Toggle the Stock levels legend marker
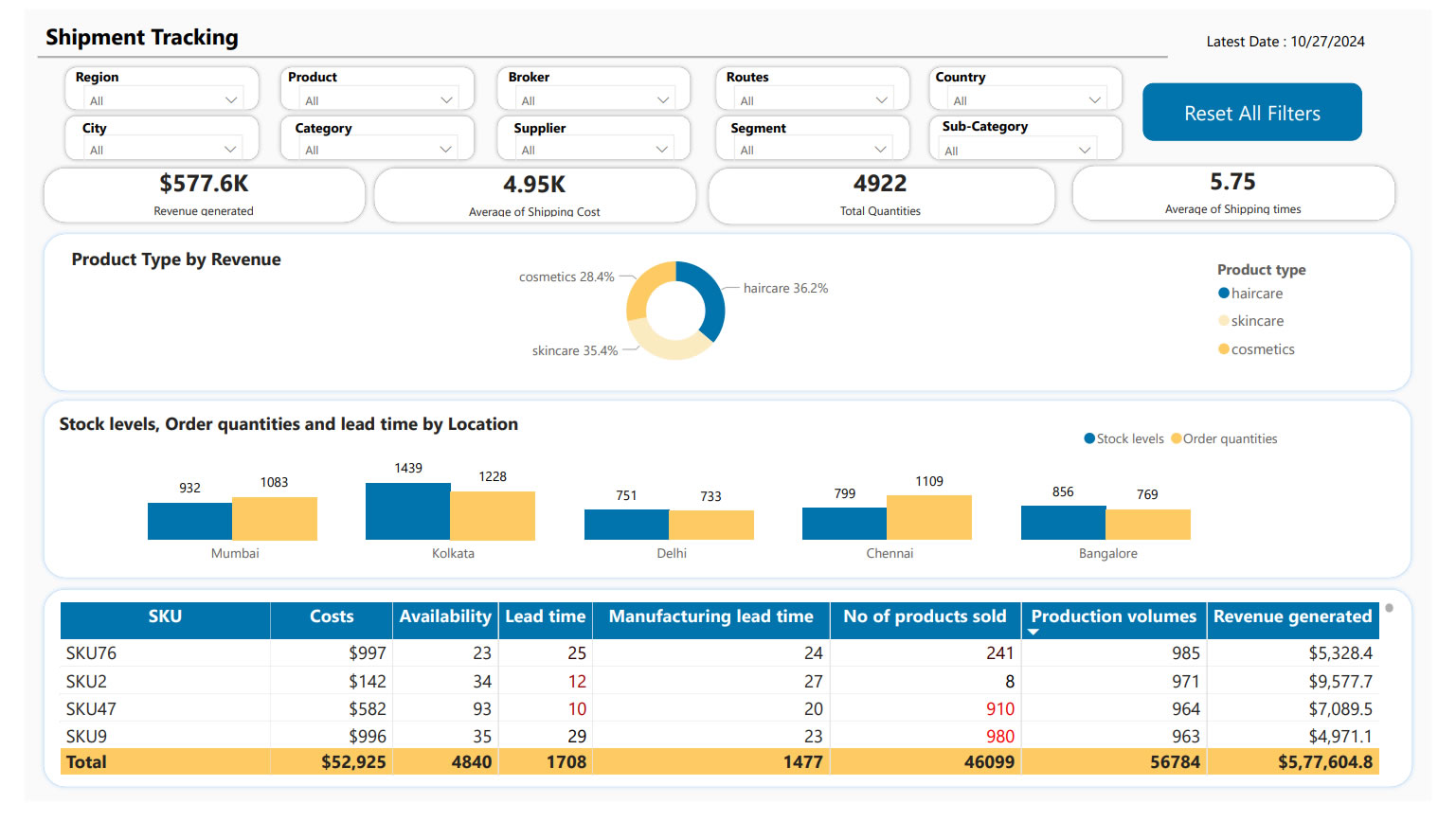This screenshot has width=1456, height=821. pos(1089,438)
